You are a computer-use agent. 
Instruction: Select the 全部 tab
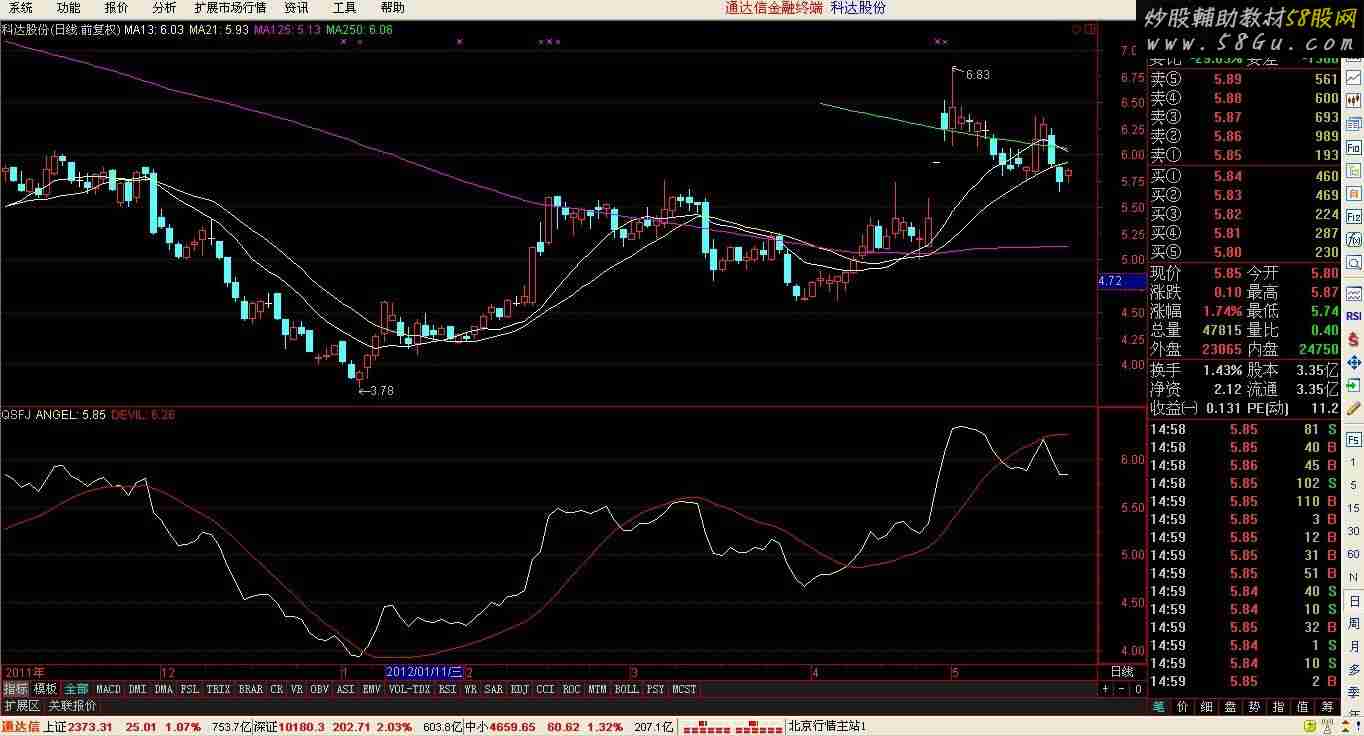pos(76,689)
